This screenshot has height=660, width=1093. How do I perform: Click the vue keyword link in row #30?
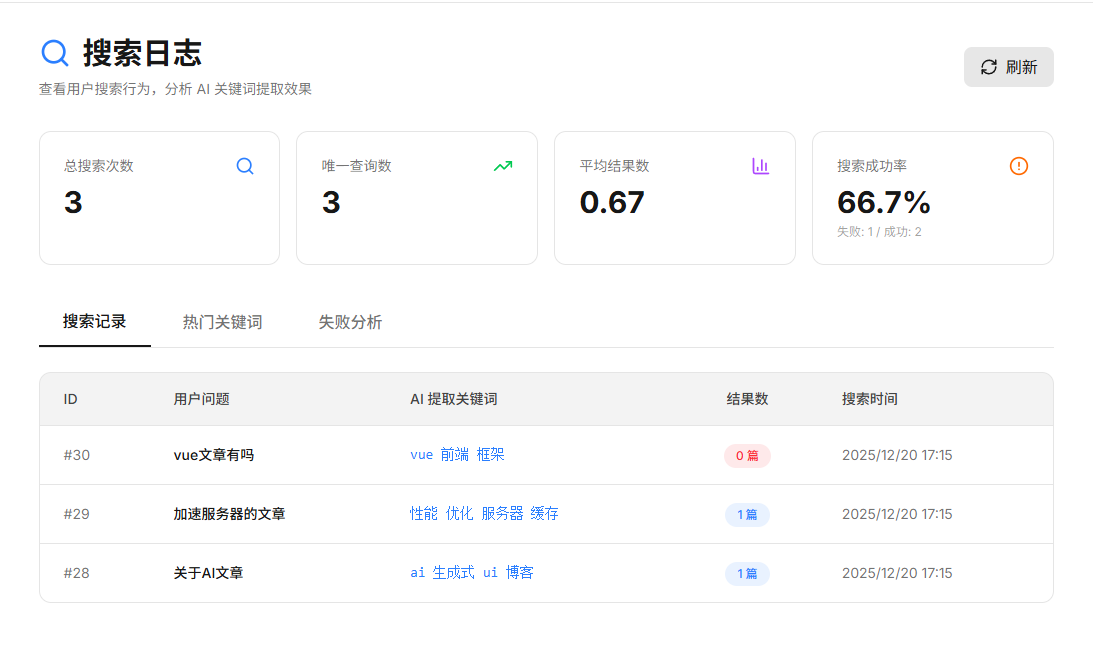pos(421,455)
